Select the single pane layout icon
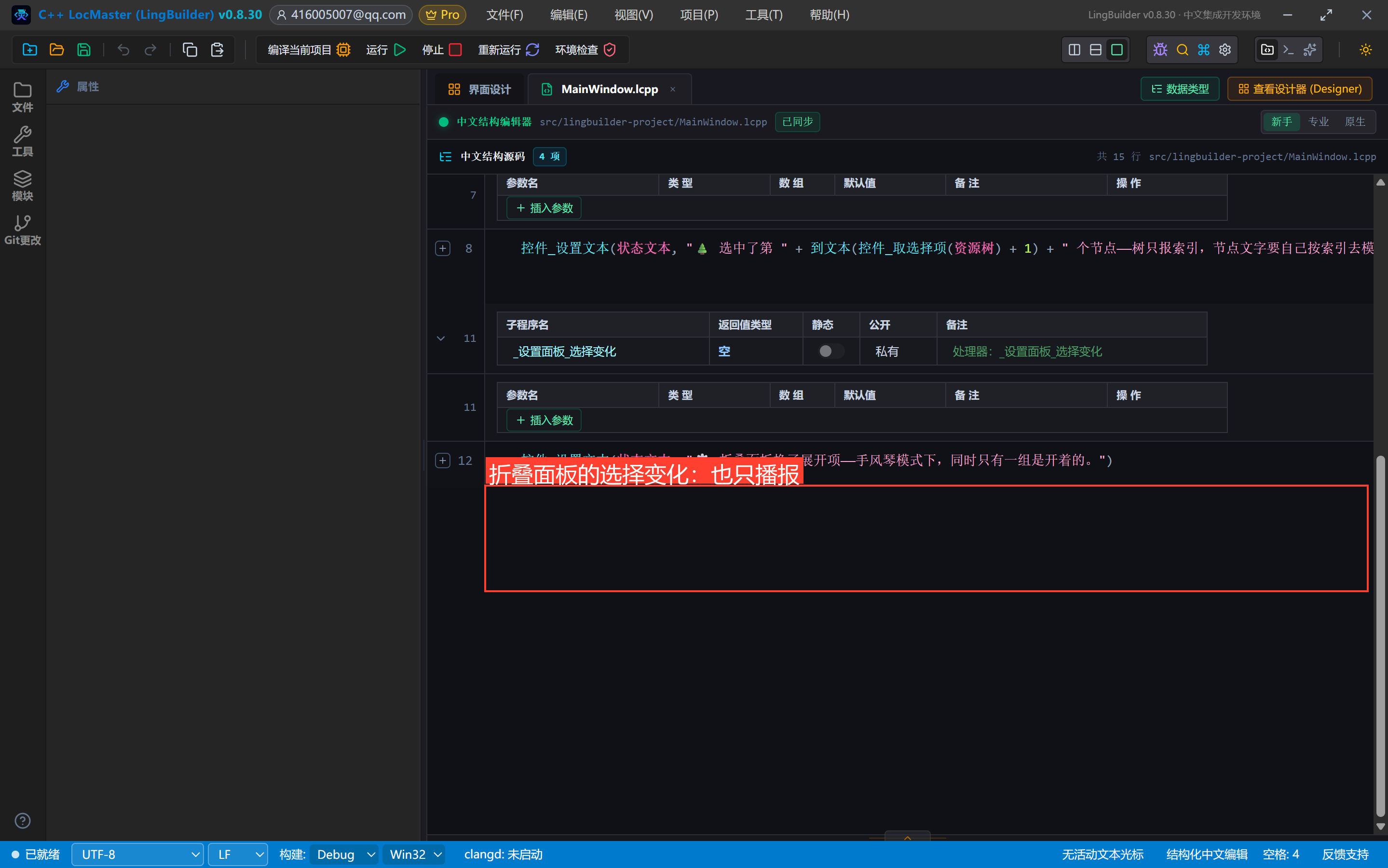This screenshot has height=868, width=1388. coord(1117,50)
